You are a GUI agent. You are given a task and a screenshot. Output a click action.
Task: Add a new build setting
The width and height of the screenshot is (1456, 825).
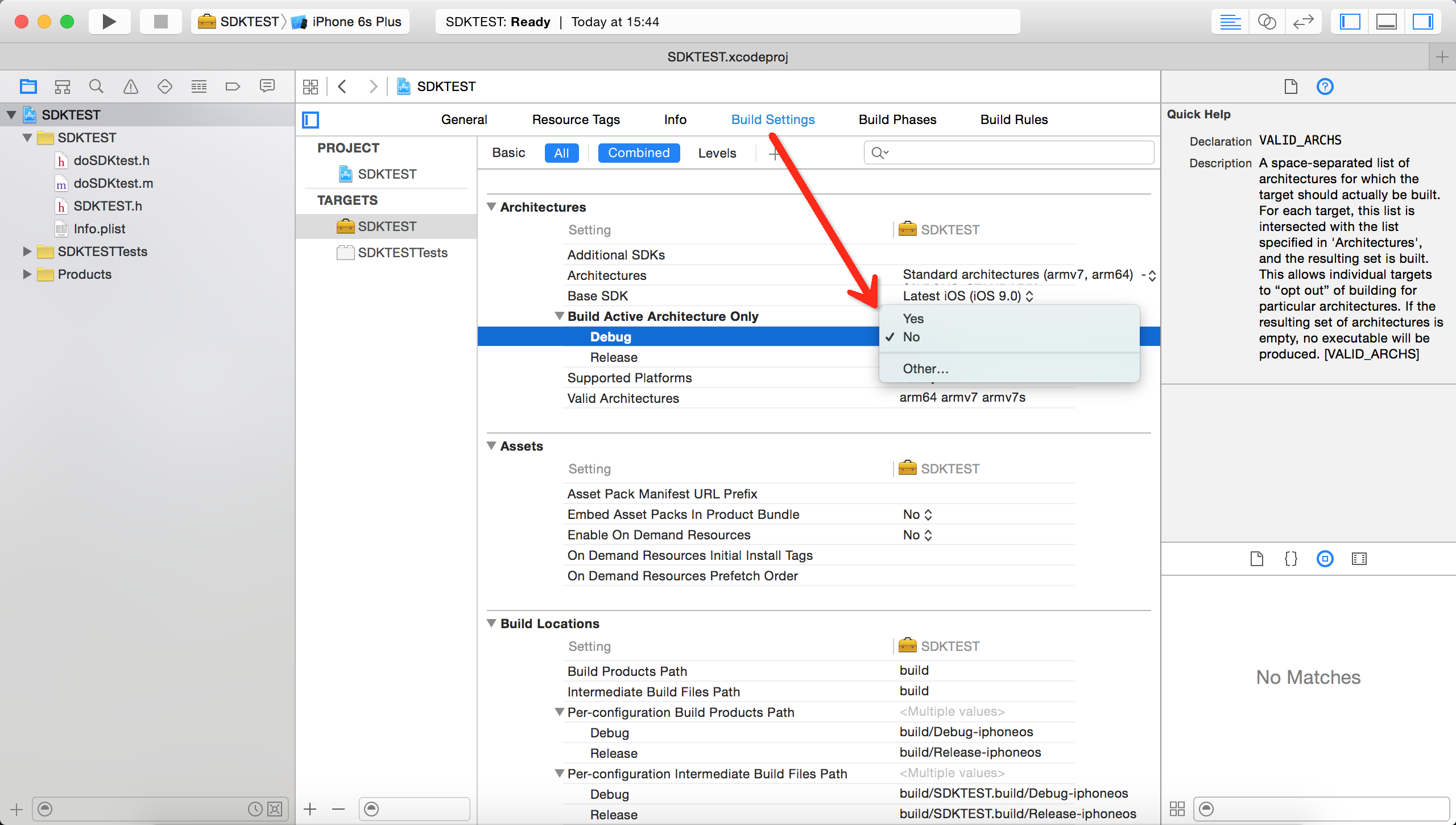[x=774, y=154]
